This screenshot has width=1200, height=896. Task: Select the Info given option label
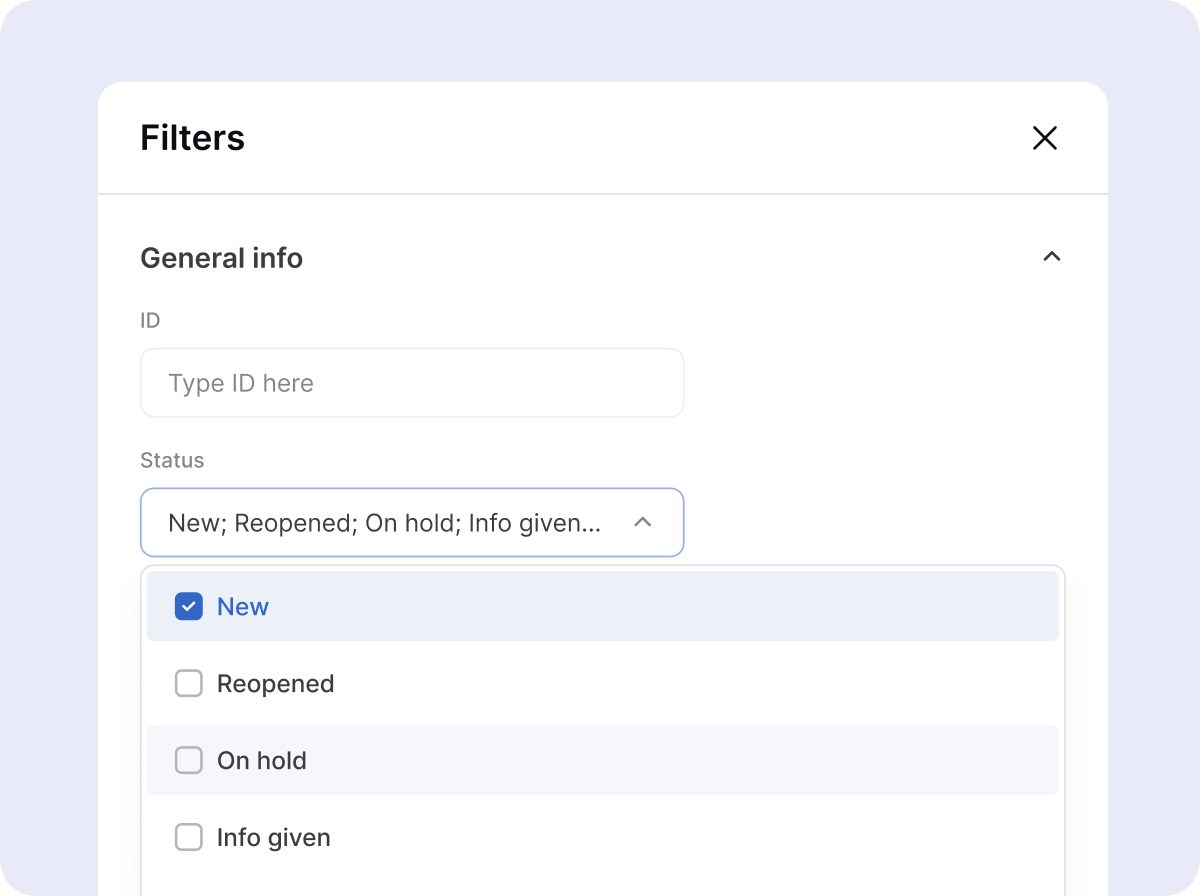click(274, 838)
